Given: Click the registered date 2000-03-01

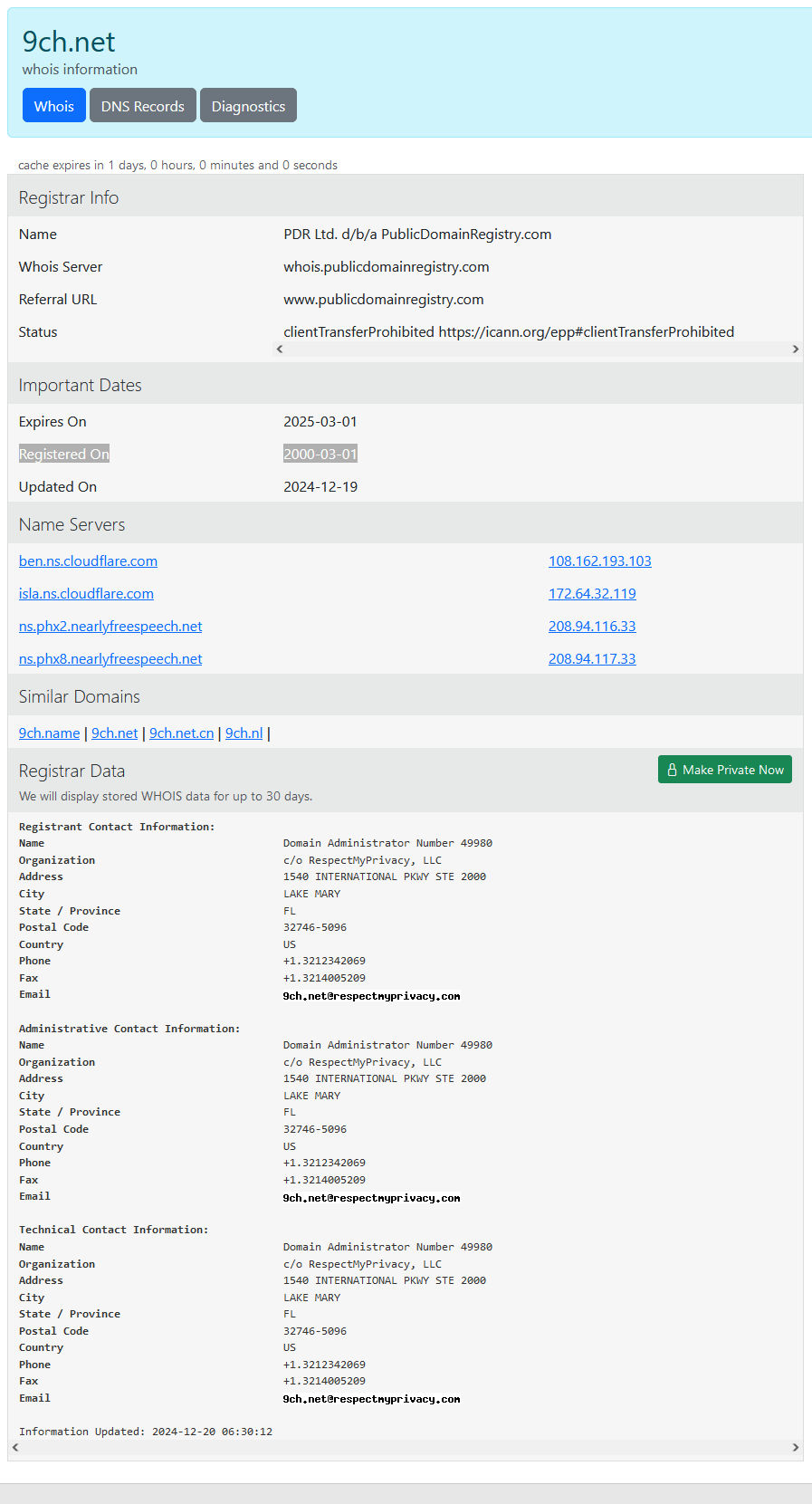Looking at the screenshot, I should (320, 455).
